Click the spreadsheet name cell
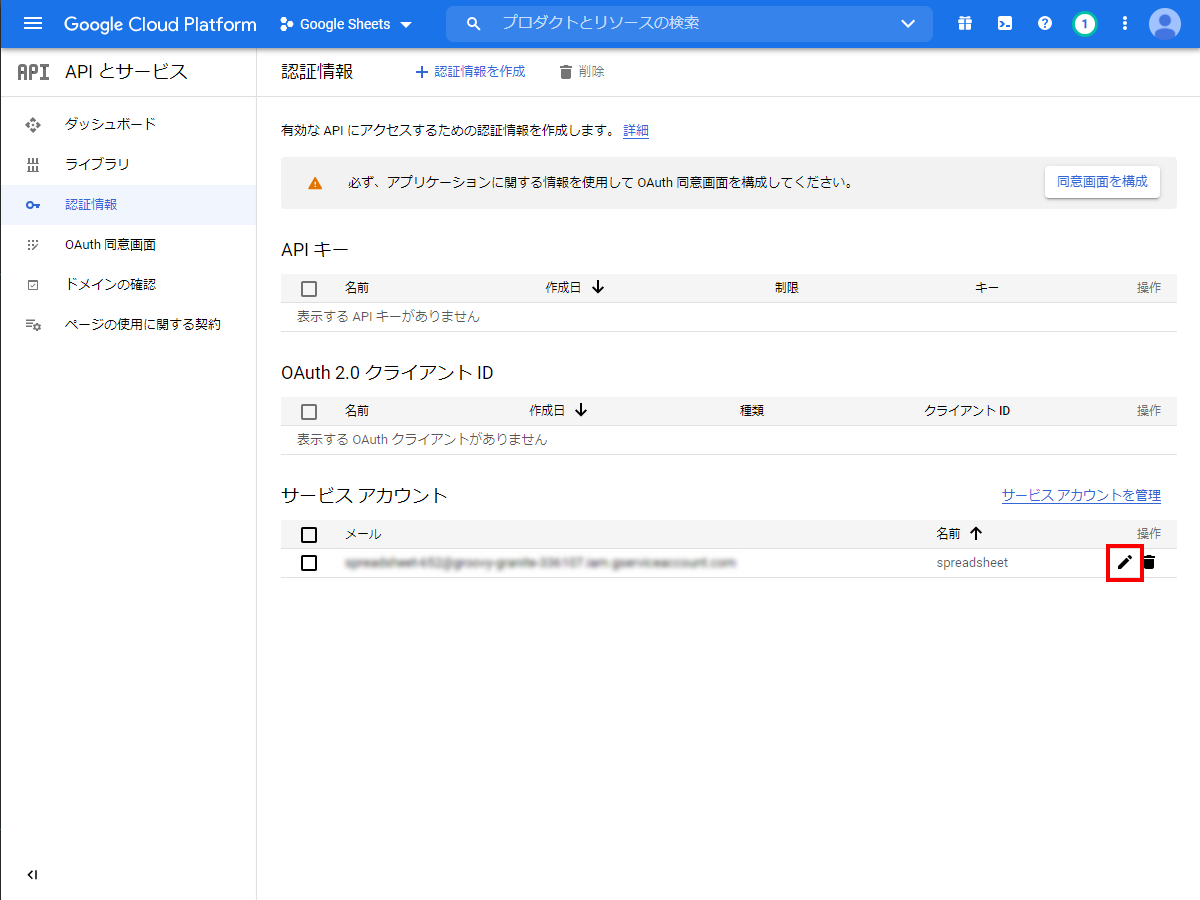Screen dimensions: 1200x900 point(972,563)
